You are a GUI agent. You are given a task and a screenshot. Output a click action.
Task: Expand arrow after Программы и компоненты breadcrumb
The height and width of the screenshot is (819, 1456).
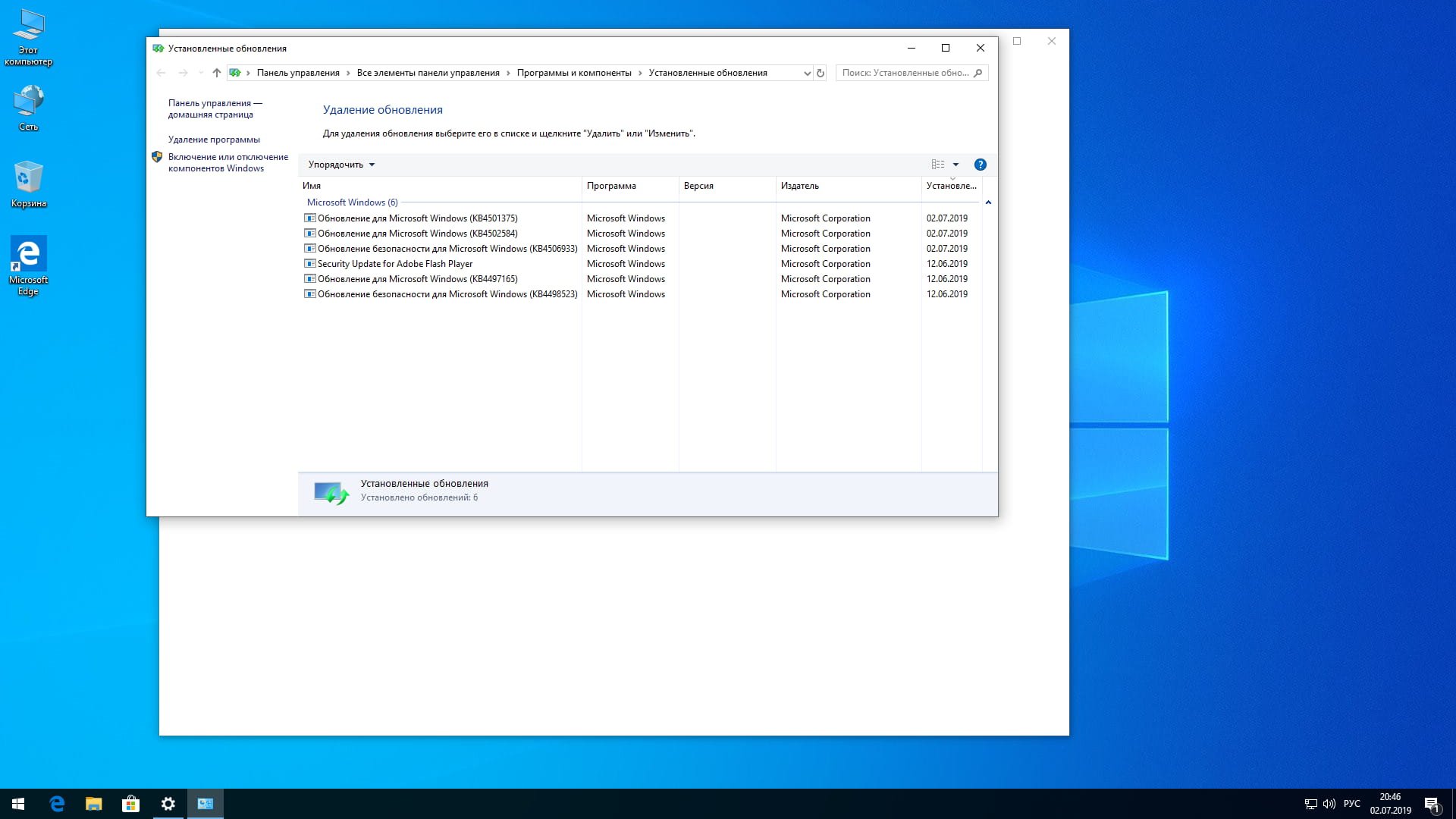pos(640,73)
